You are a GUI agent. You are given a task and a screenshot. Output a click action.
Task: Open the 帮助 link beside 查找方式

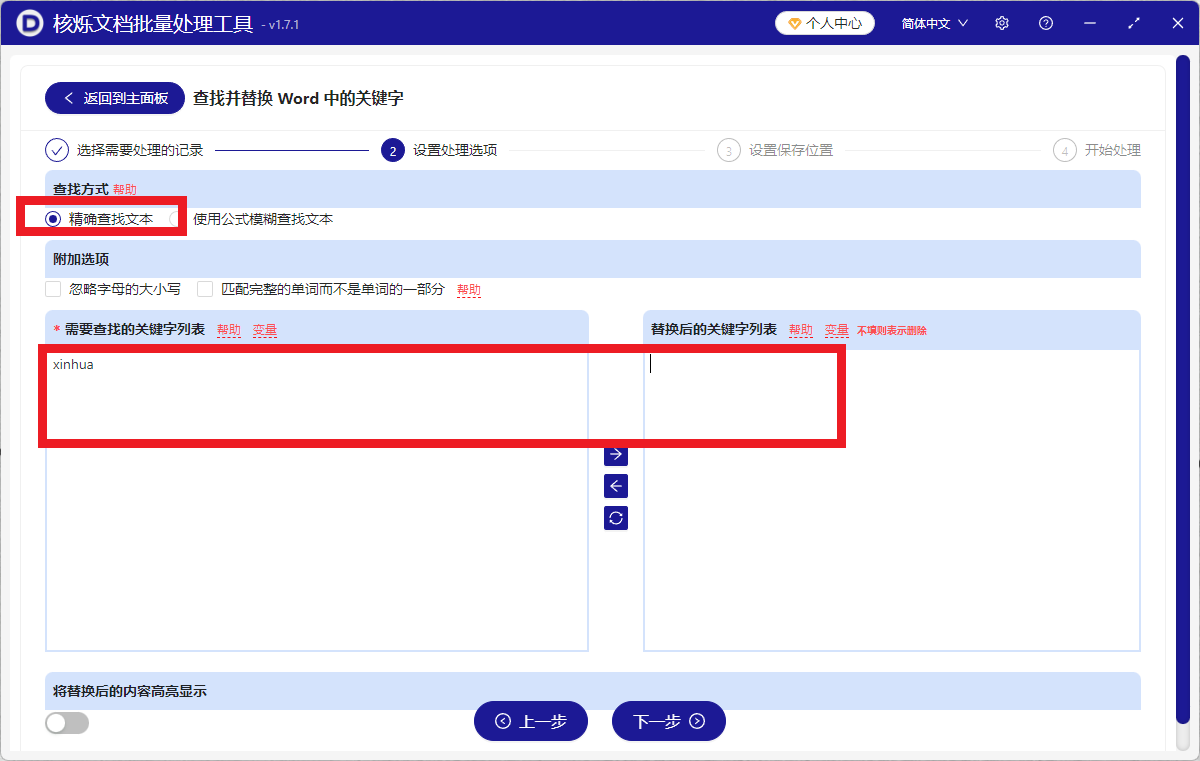coord(124,188)
